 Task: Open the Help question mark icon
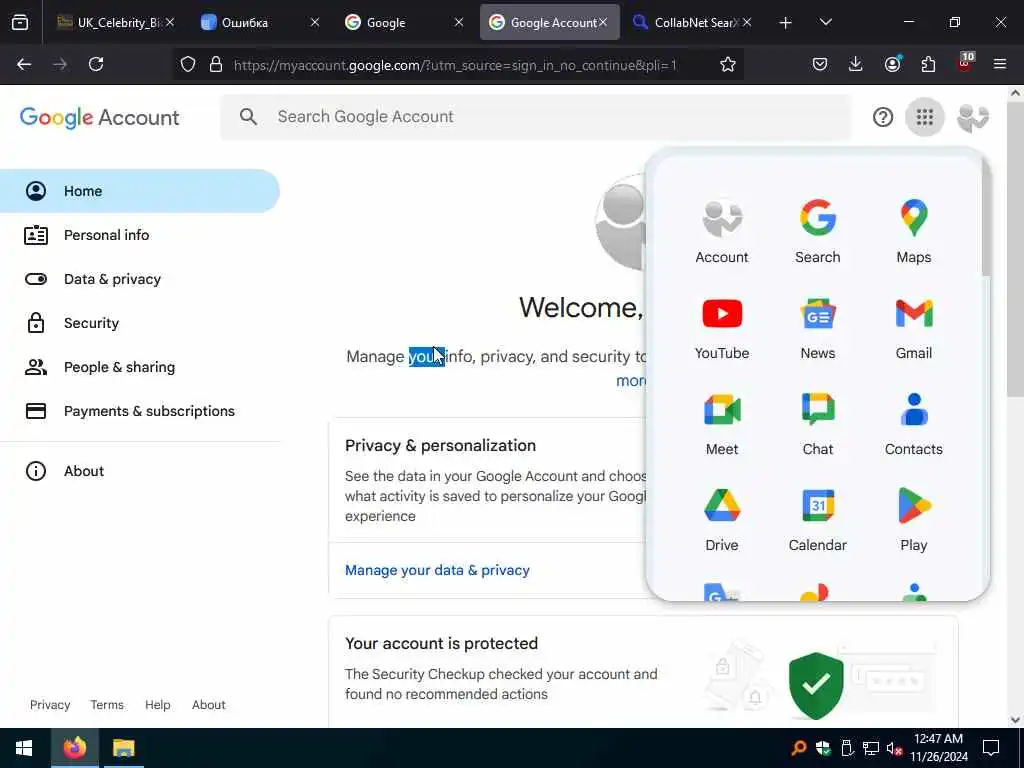[882, 117]
